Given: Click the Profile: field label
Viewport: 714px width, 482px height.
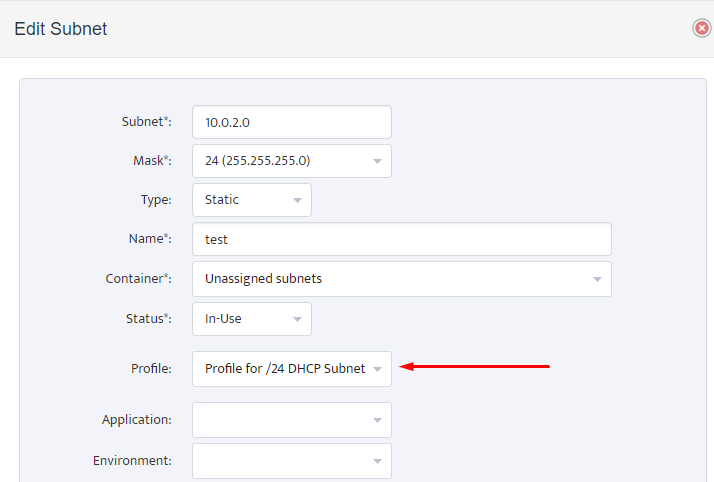Looking at the screenshot, I should [x=151, y=368].
